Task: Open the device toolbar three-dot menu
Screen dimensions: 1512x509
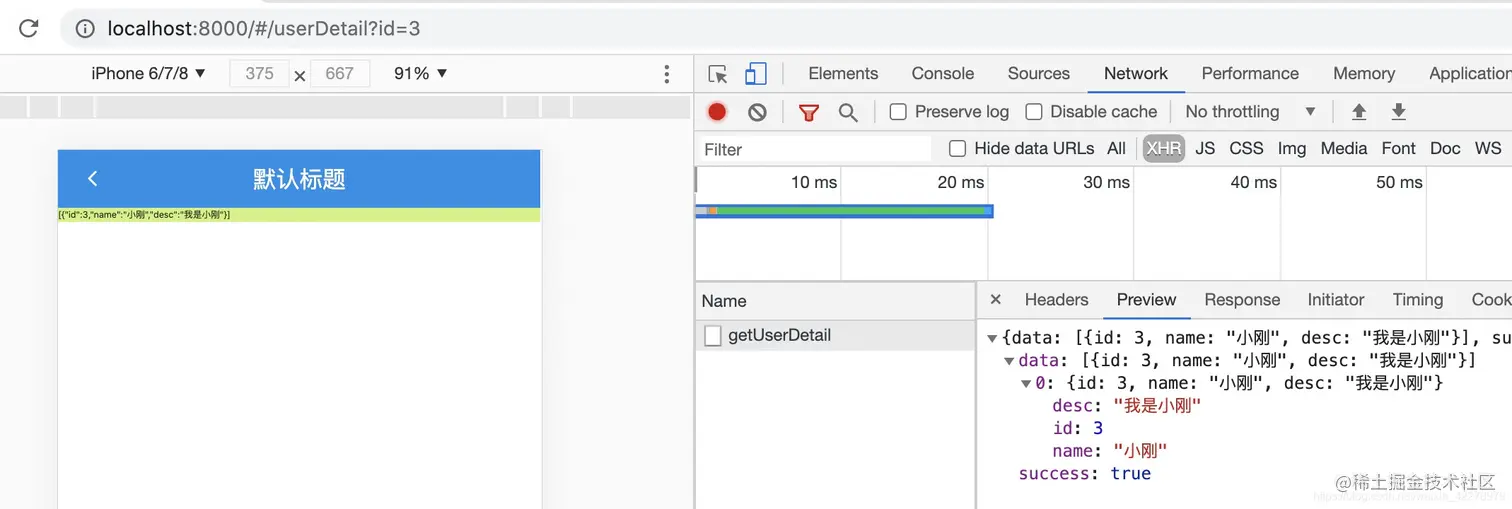Action: (667, 74)
